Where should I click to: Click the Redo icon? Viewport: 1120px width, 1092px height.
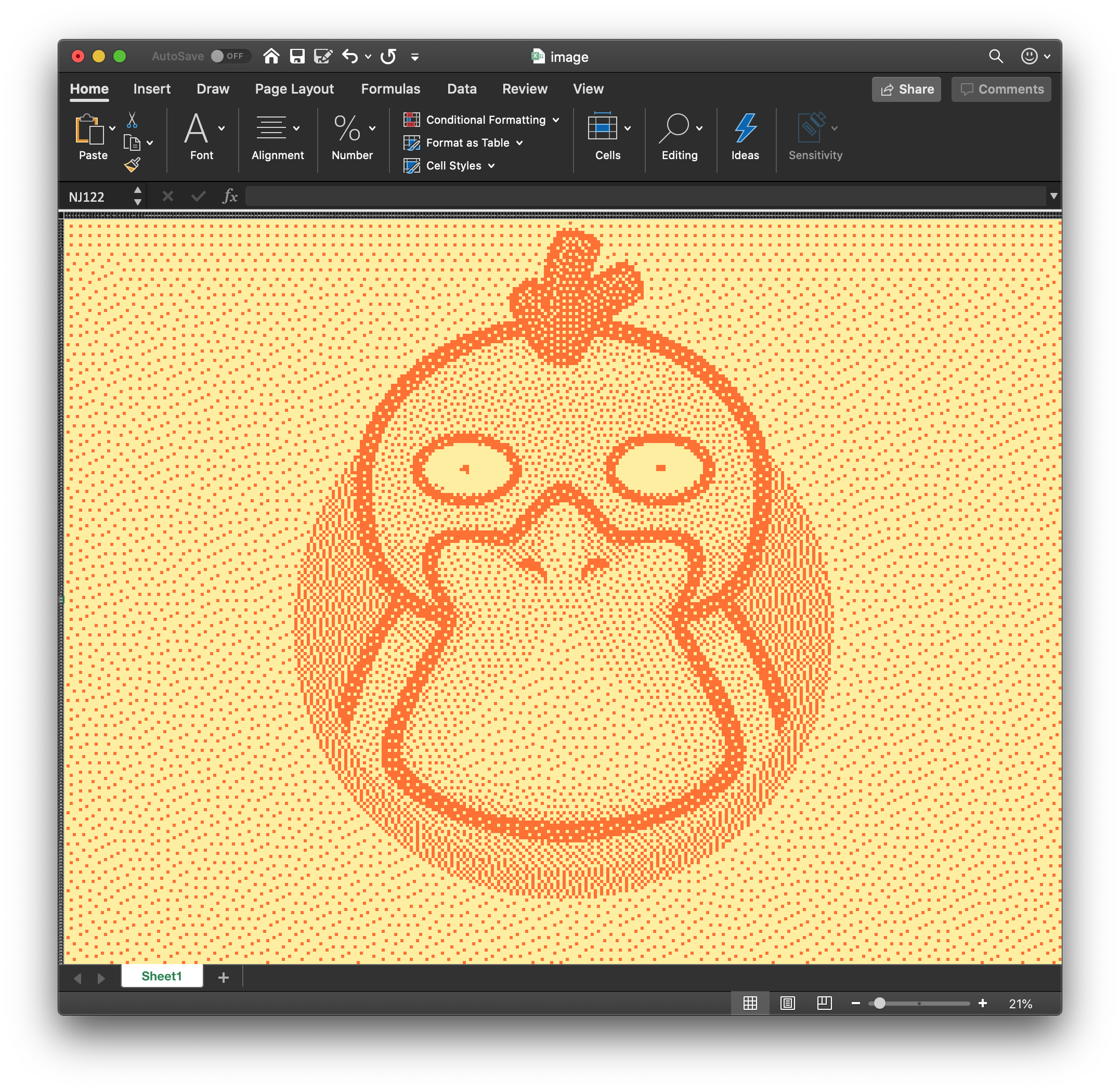pyautogui.click(x=388, y=56)
